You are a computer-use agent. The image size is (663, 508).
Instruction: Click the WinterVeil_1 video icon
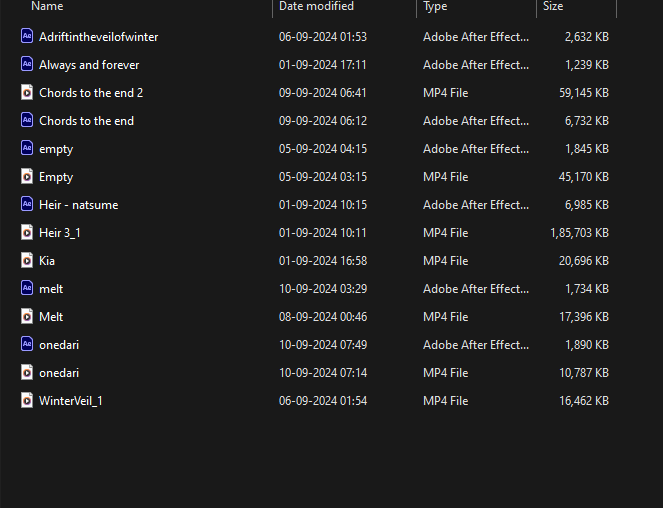coord(27,400)
